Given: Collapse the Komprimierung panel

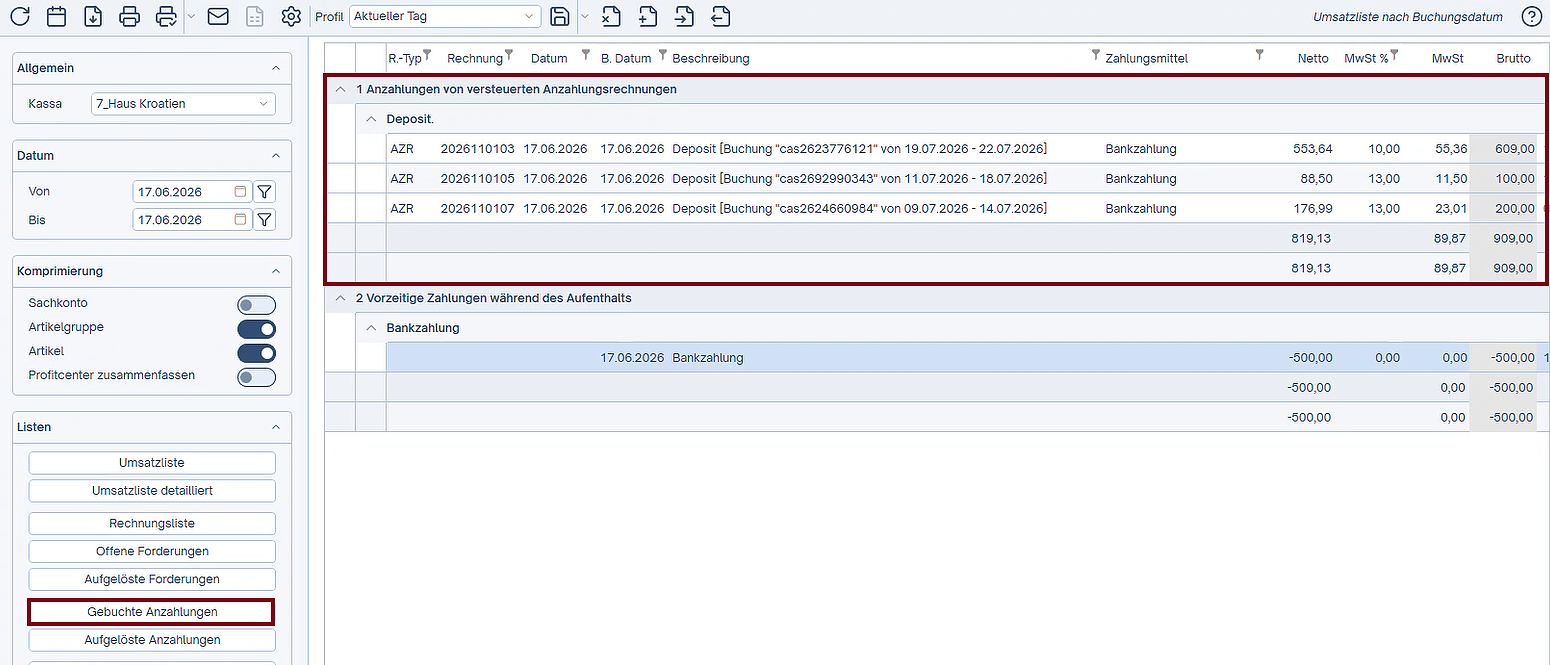Looking at the screenshot, I should tap(276, 271).
